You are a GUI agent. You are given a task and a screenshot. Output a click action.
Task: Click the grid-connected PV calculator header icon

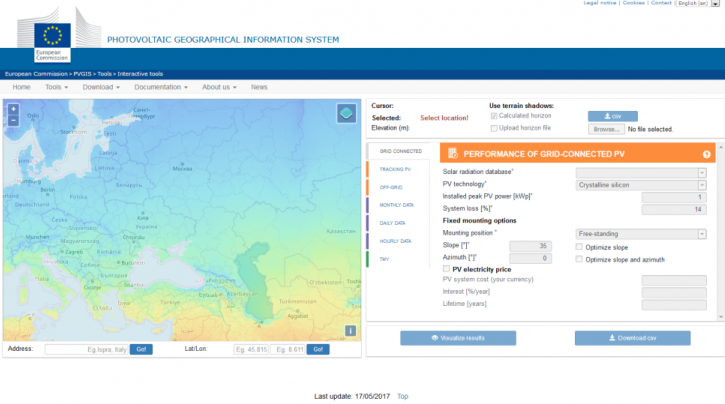pos(453,154)
